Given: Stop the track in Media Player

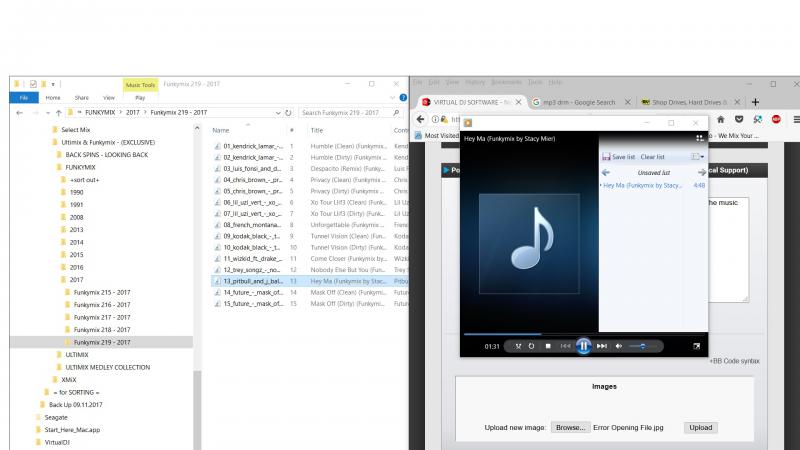Looking at the screenshot, I should coord(548,346).
